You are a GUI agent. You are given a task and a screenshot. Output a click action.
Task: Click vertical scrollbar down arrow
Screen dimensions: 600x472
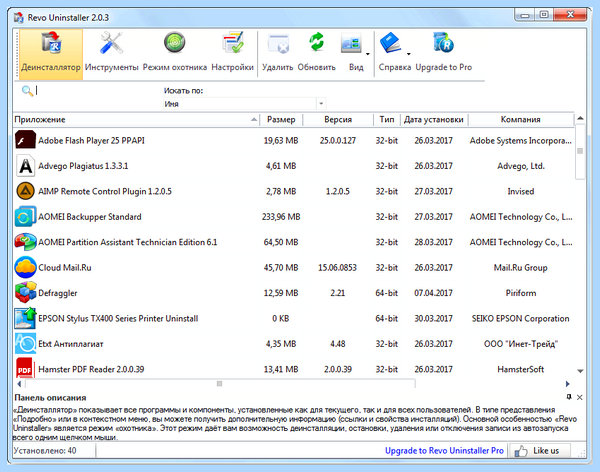coord(580,371)
